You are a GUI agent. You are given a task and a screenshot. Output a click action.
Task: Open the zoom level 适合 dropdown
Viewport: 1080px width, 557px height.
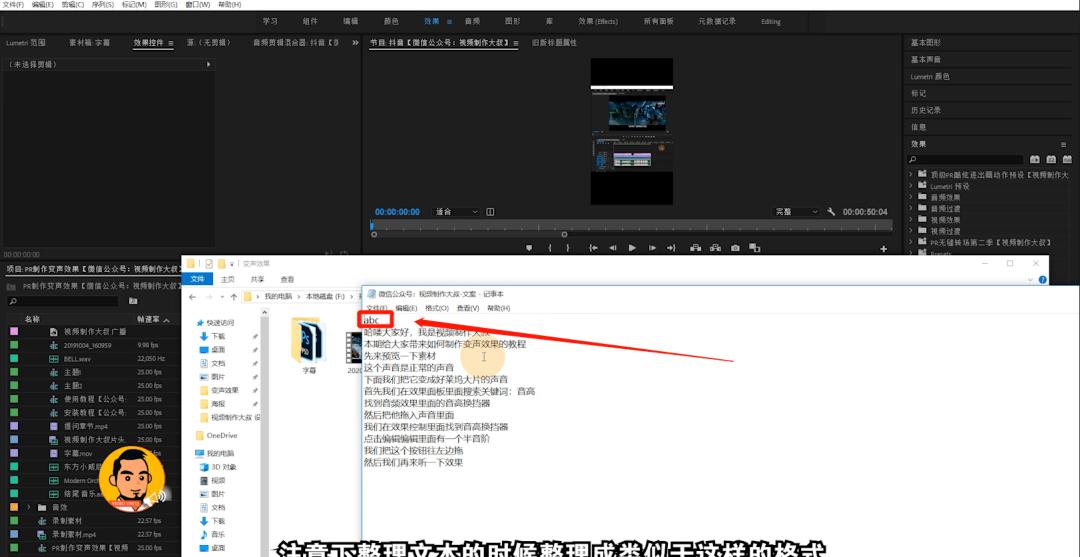pos(455,212)
